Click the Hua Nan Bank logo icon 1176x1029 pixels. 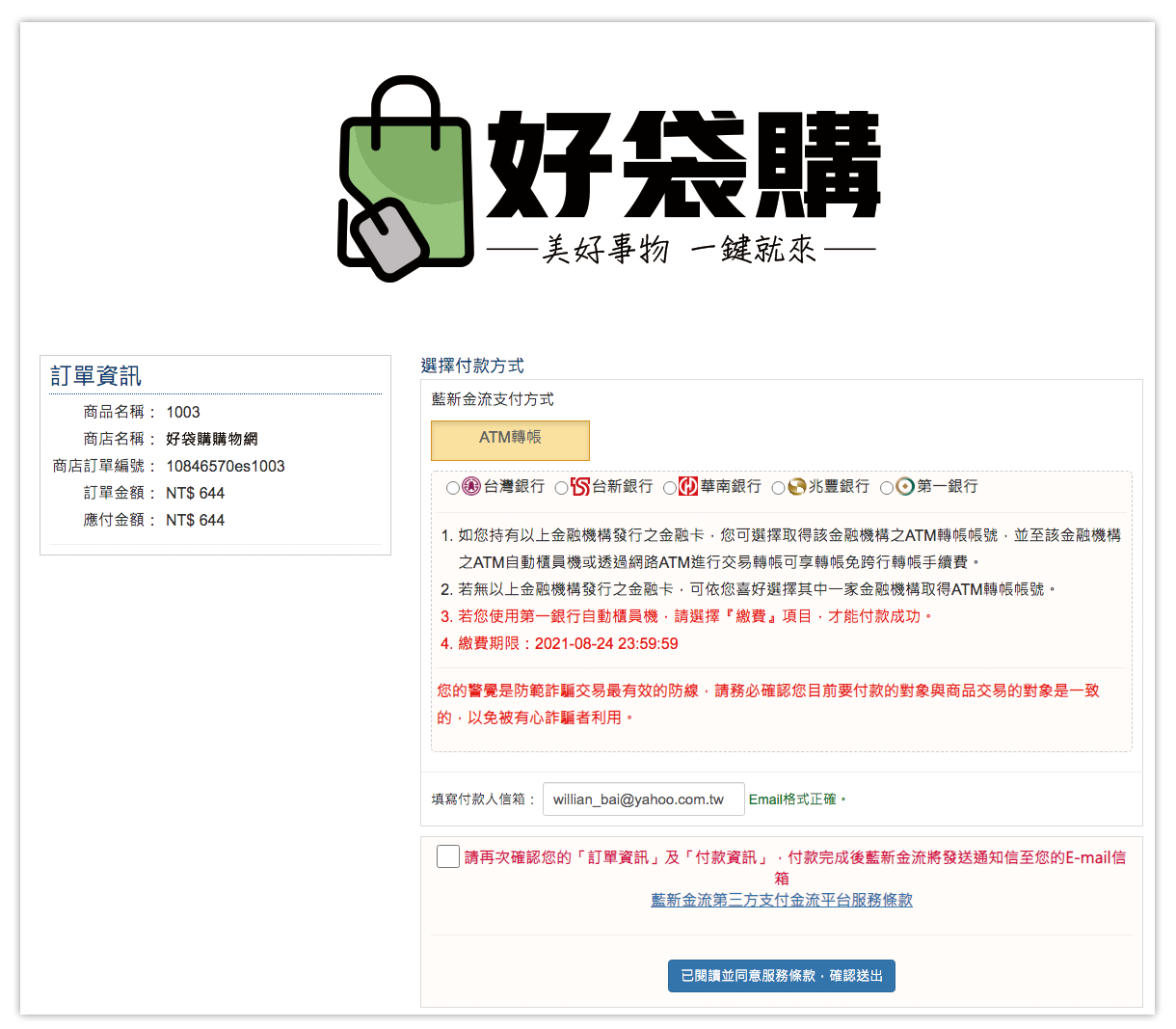[688, 487]
